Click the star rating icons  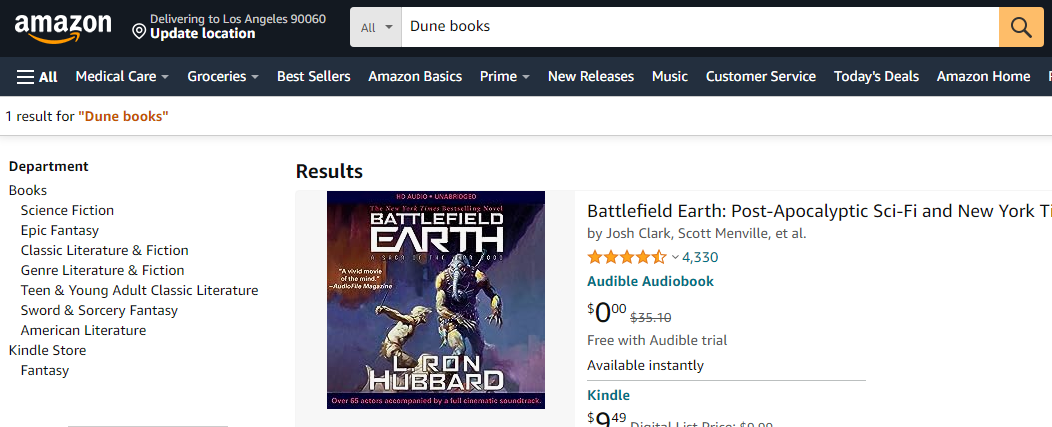(x=626, y=257)
